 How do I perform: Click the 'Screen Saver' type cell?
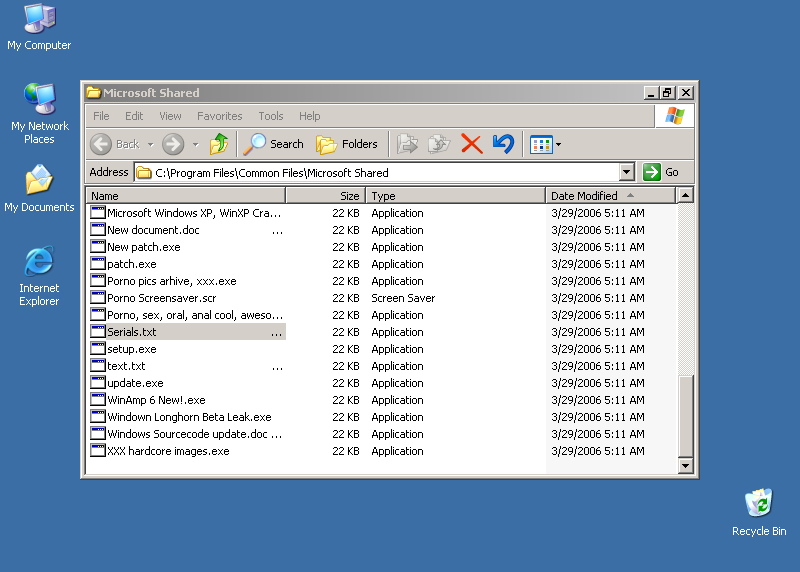pos(403,298)
